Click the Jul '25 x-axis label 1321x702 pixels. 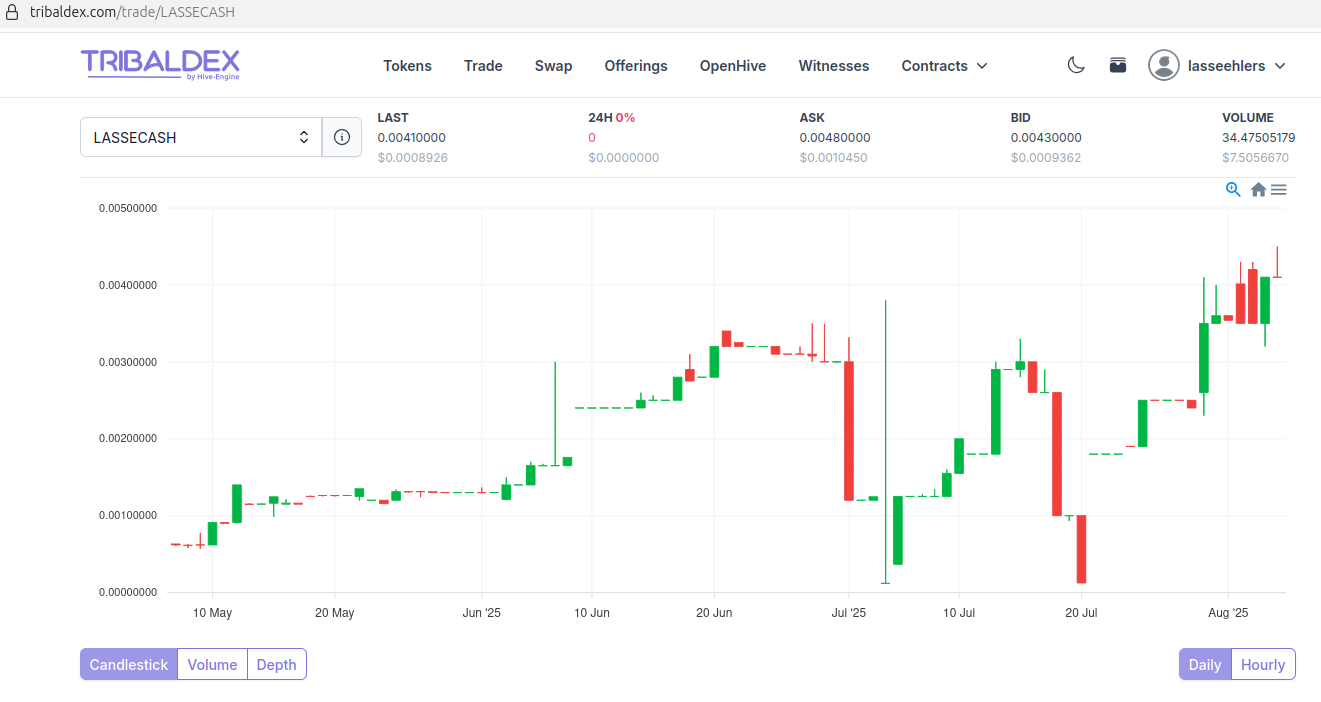point(849,613)
